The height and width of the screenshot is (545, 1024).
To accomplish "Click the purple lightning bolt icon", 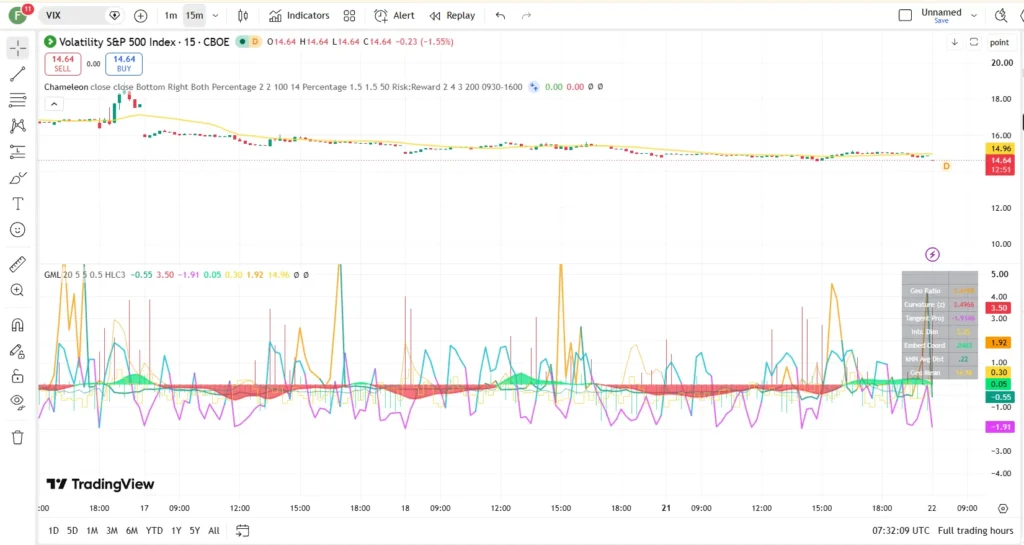I will pos(933,255).
